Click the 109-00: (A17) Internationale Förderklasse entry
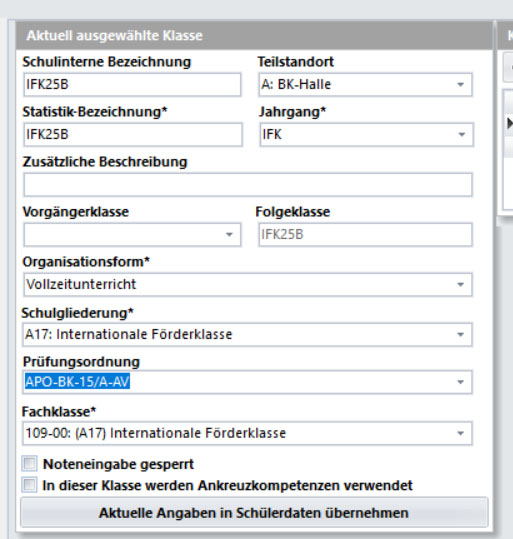Image resolution: width=513 pixels, height=539 pixels. pos(155,433)
